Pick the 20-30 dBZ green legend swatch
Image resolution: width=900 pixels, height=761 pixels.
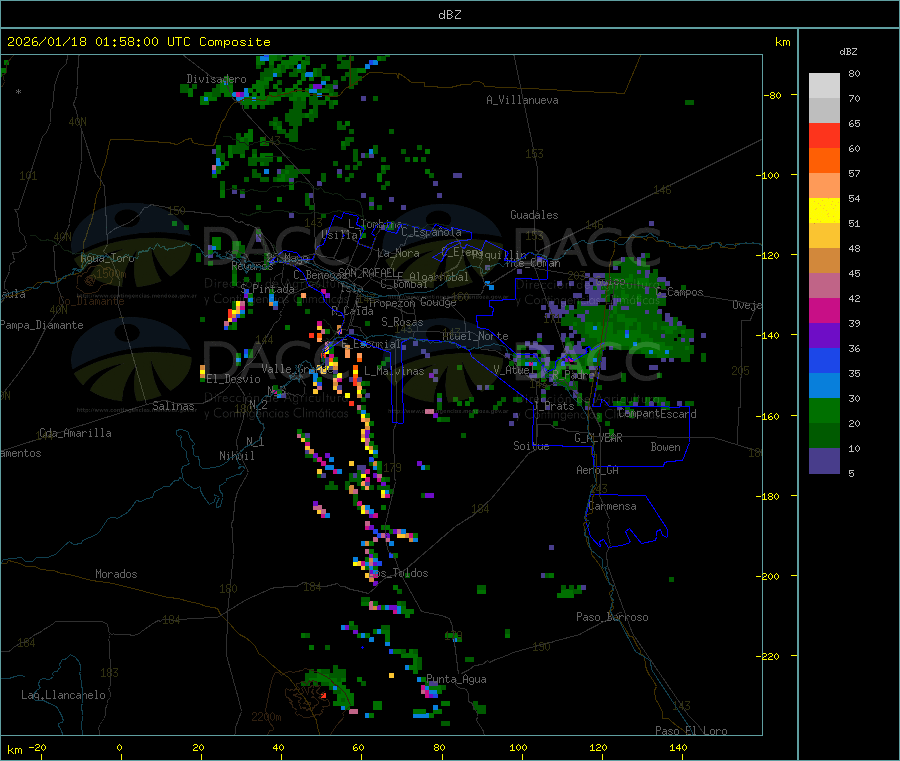[x=824, y=410]
